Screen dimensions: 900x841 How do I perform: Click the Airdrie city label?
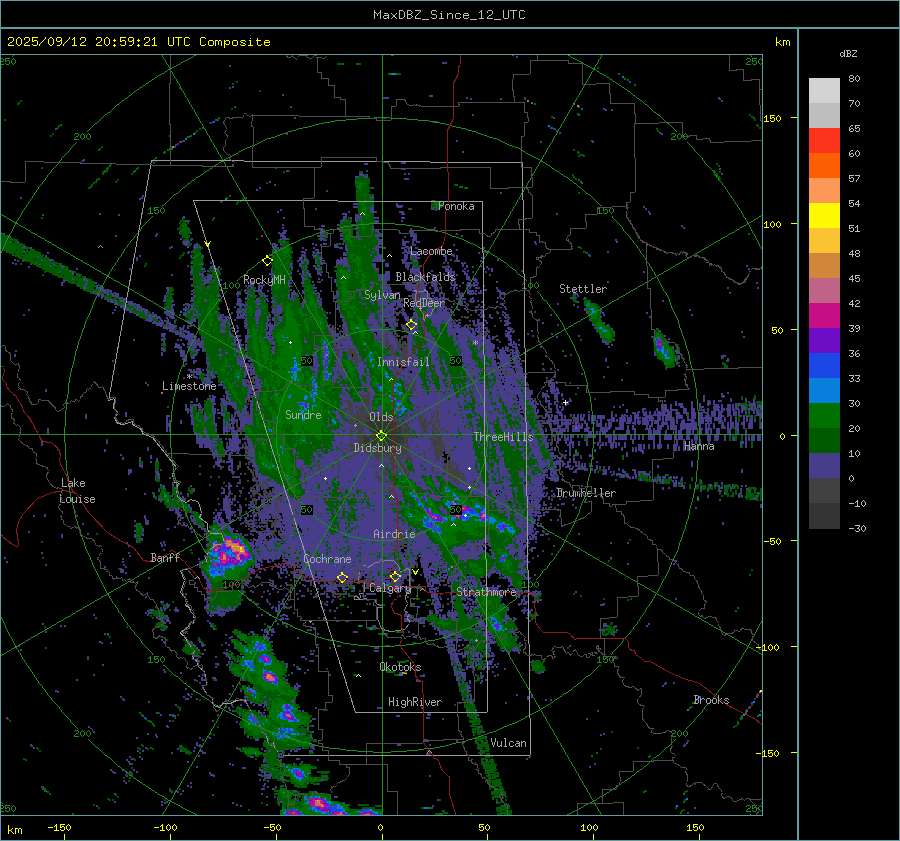pos(394,534)
